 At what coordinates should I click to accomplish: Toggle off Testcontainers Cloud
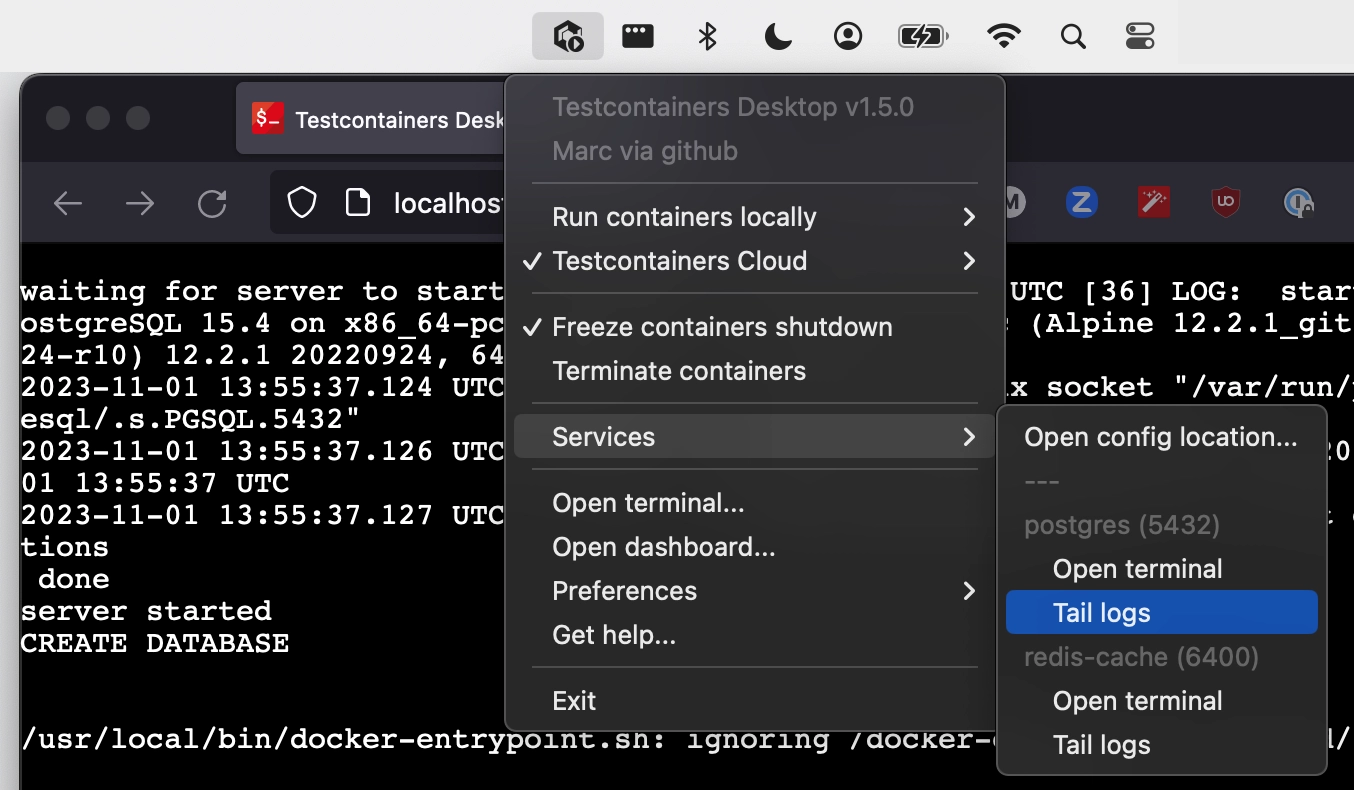[680, 261]
